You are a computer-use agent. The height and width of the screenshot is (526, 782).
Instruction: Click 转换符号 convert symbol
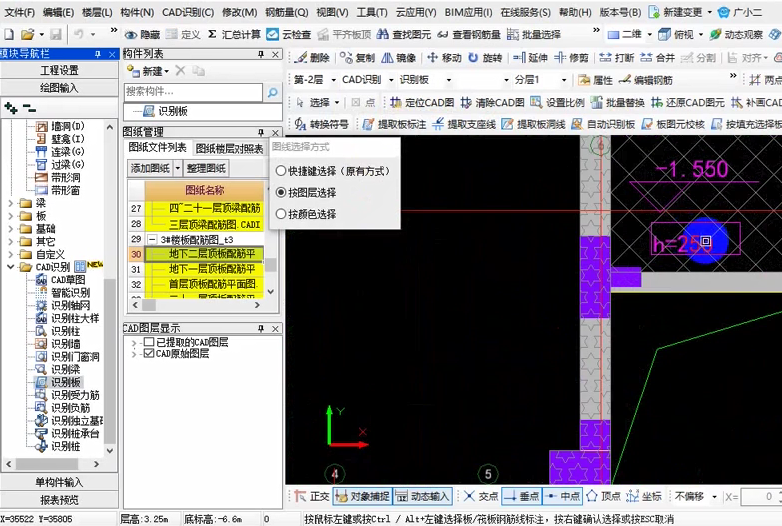321,124
